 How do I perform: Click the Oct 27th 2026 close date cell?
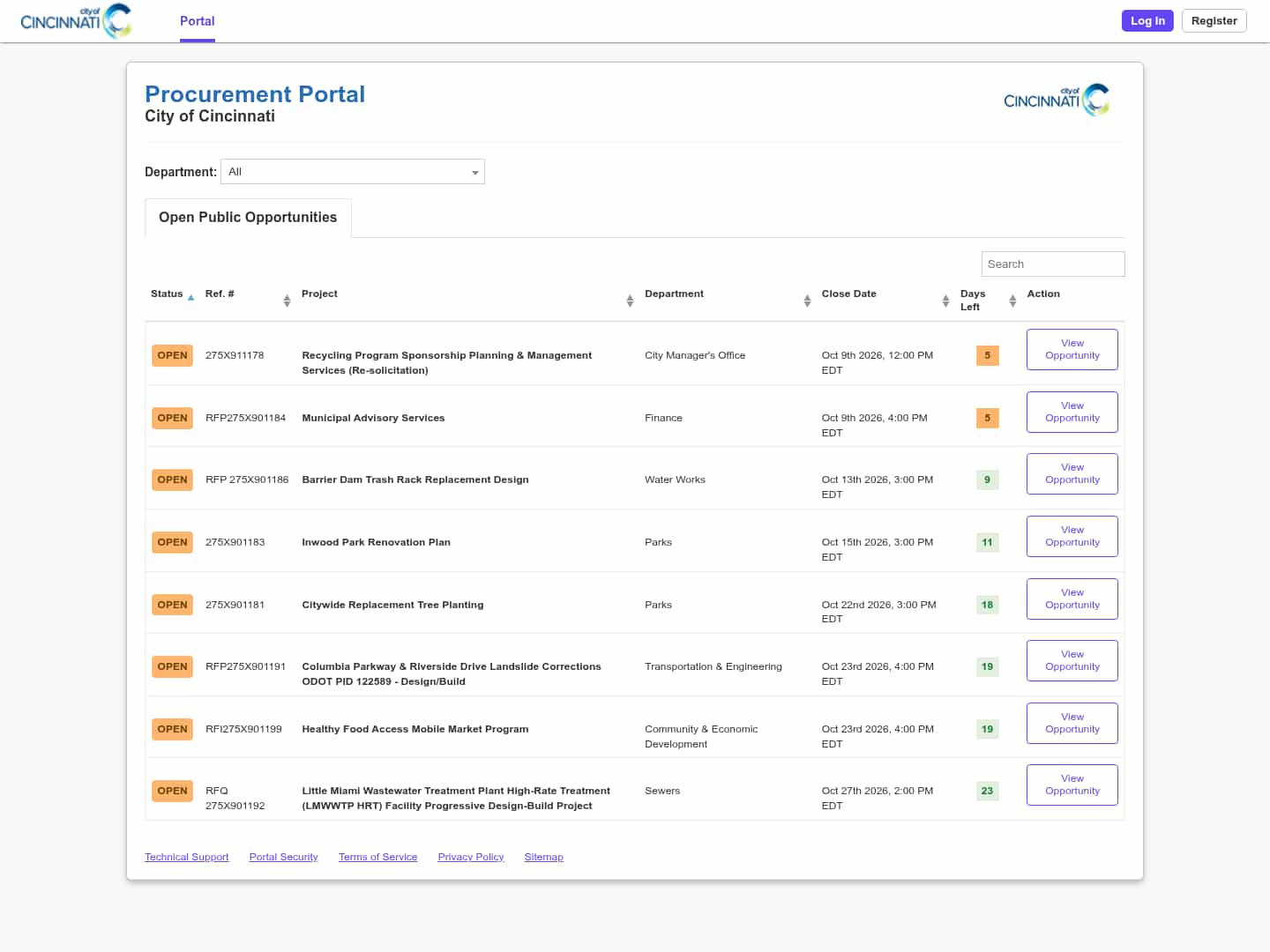877,798
